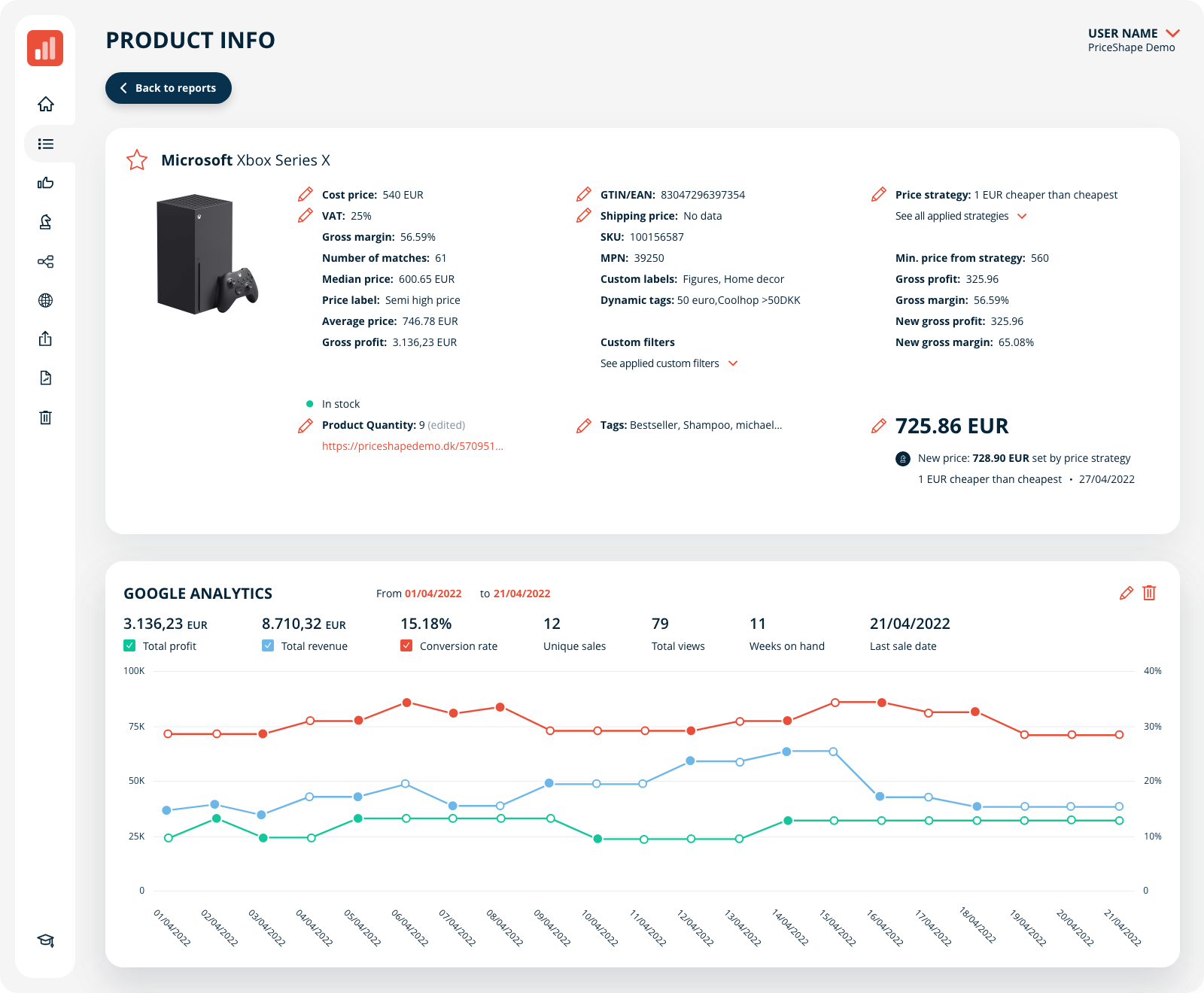Image resolution: width=1204 pixels, height=993 pixels.
Task: Click the Price label: Semi high price text
Action: pyautogui.click(x=391, y=300)
